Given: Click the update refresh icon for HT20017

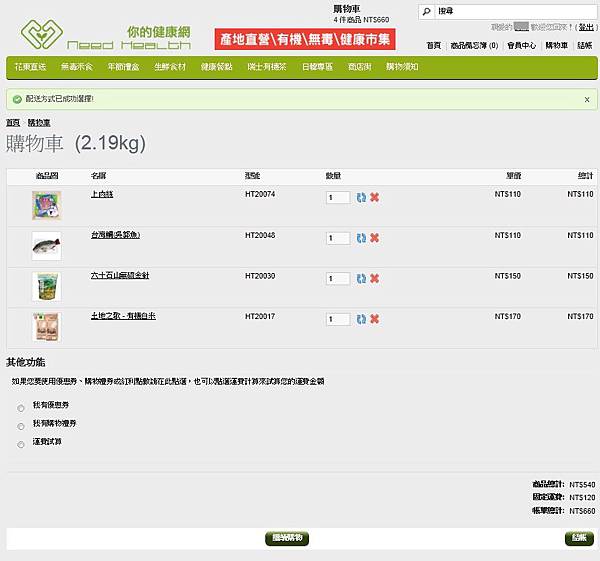Looking at the screenshot, I should [361, 319].
